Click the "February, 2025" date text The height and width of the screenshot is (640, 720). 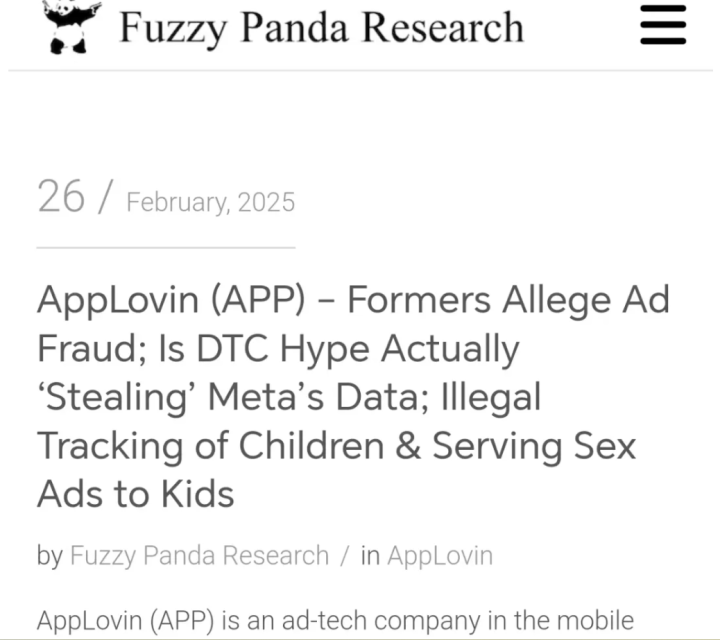pos(211,202)
